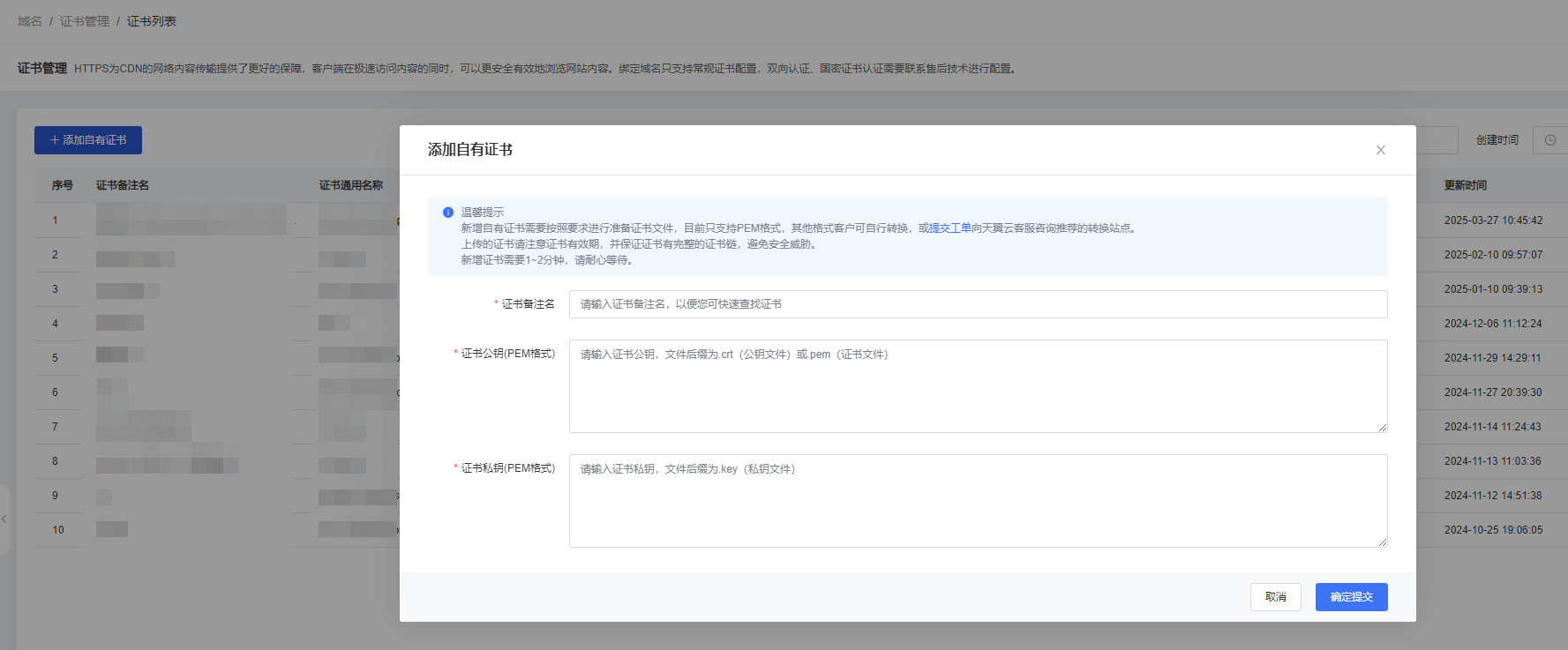This screenshot has height=650, width=1568.
Task: Click the 添加自有证书 button in background page
Action: (88, 140)
